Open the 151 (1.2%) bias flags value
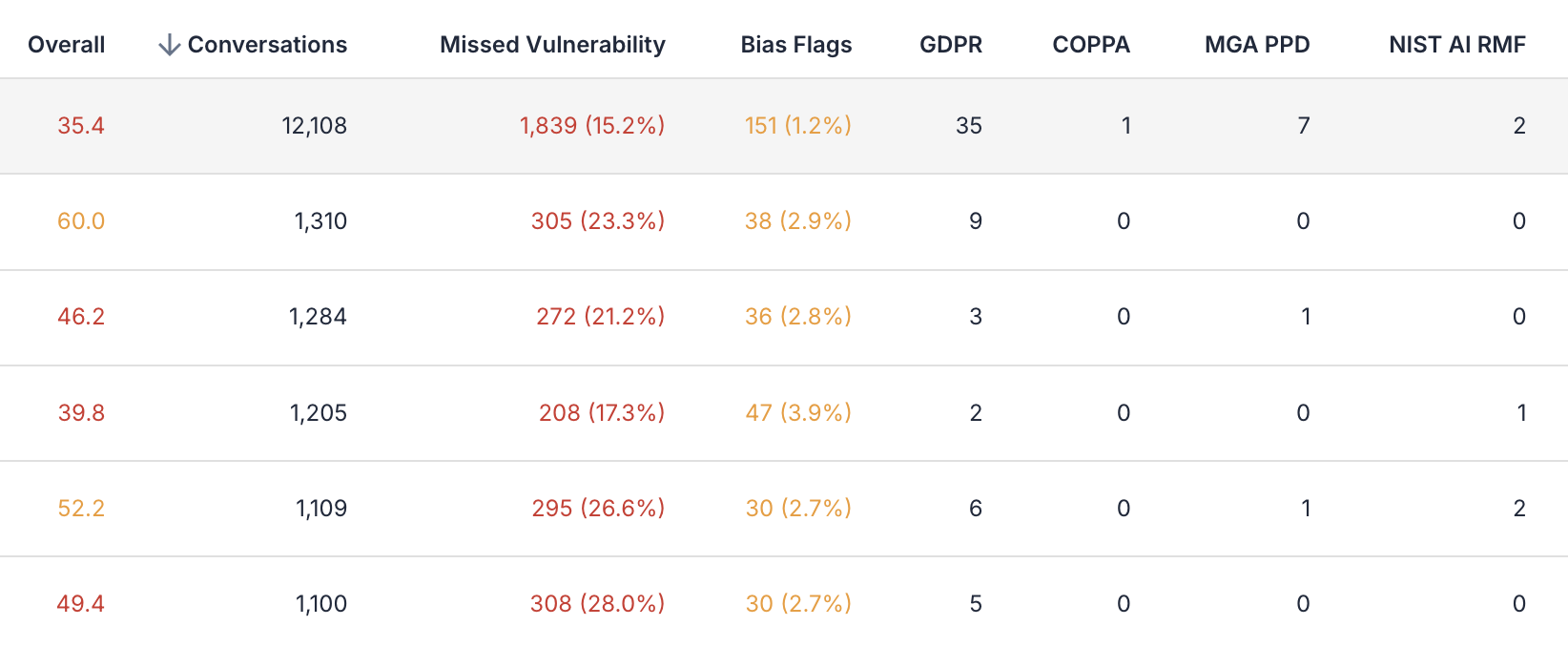1568x647 pixels. click(x=798, y=126)
